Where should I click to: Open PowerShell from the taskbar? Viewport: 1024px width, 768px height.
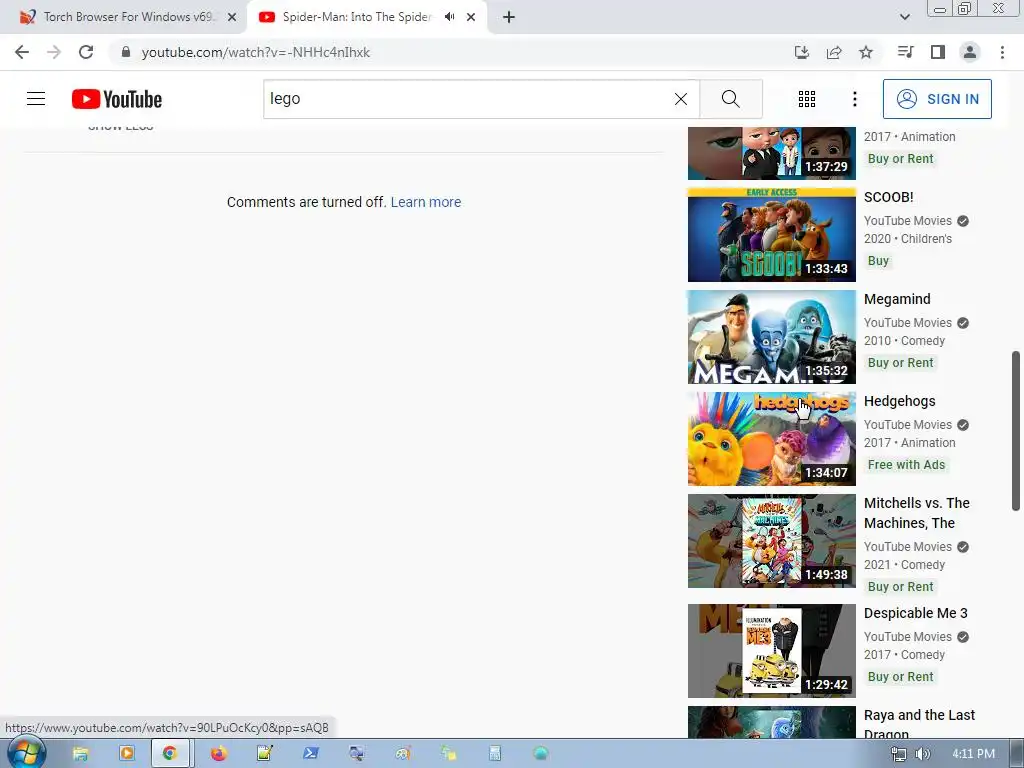coord(310,754)
